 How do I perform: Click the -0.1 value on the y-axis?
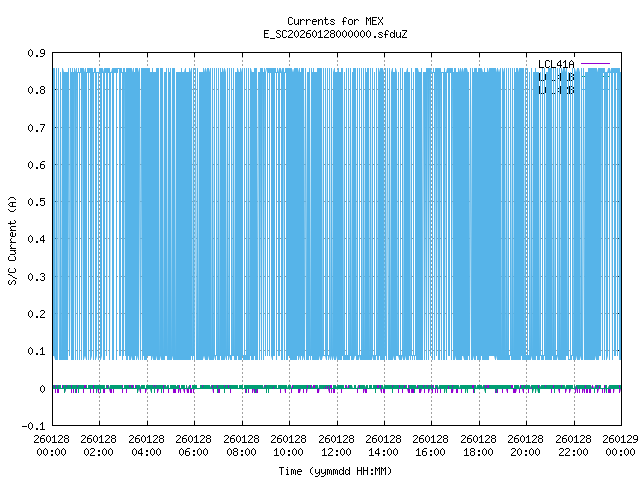[x=32, y=426]
